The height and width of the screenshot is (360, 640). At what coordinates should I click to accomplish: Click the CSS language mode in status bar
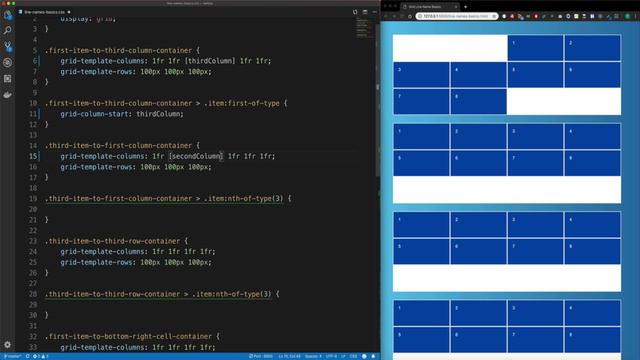pos(353,356)
